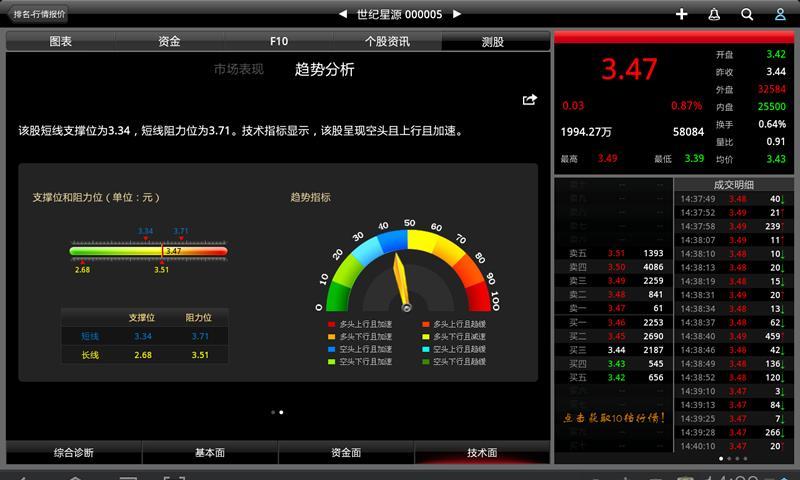This screenshot has height=480, width=800.
Task: Click the 买三 3.44 order row
Action: [x=616, y=350]
